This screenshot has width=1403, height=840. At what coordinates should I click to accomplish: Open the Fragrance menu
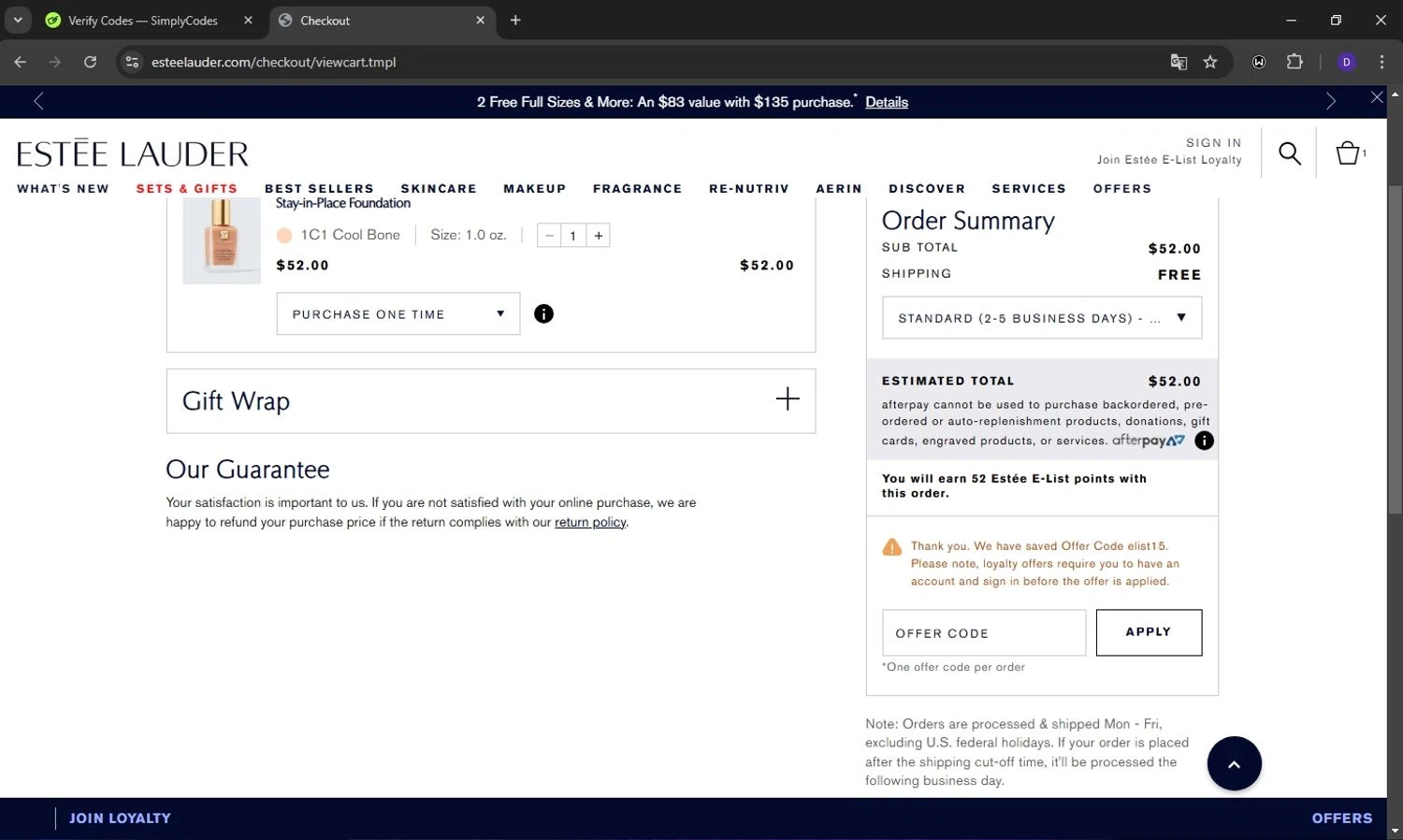[x=638, y=189]
